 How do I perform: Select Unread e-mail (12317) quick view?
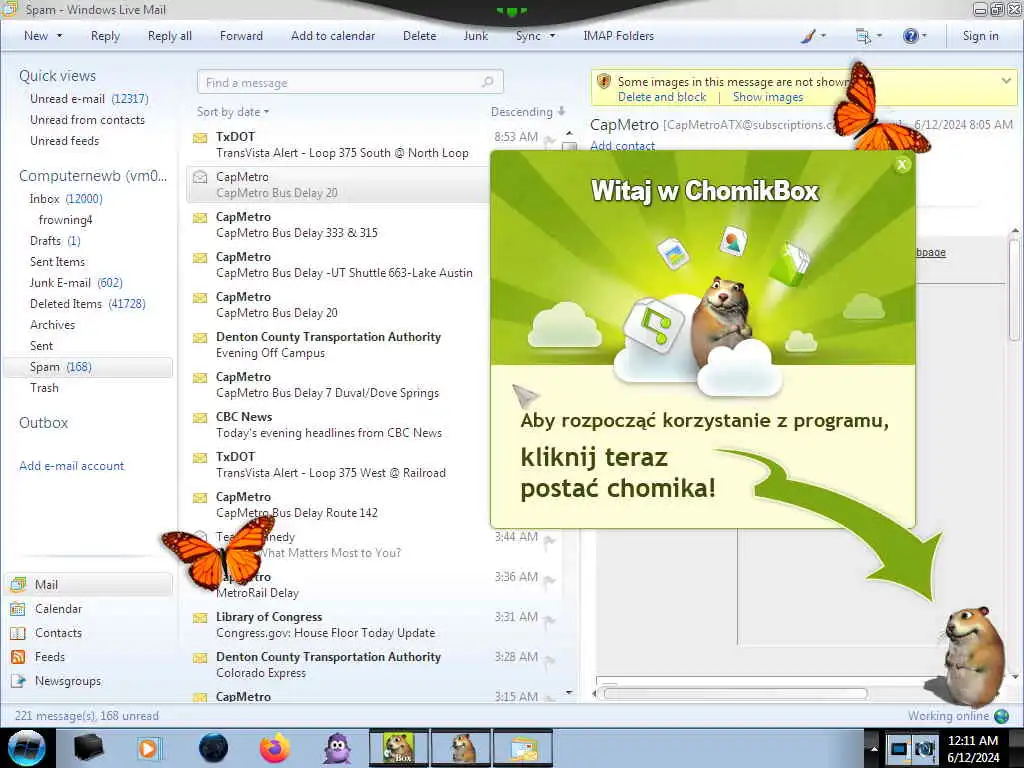[89, 99]
